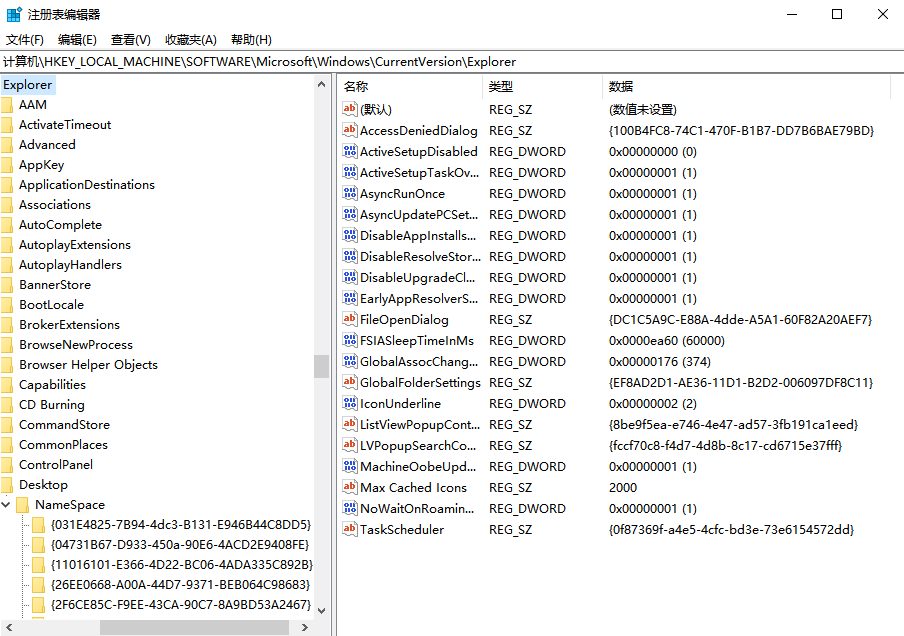
Task: Click the MachineOobeUpd... DWORD icon
Action: [x=349, y=466]
